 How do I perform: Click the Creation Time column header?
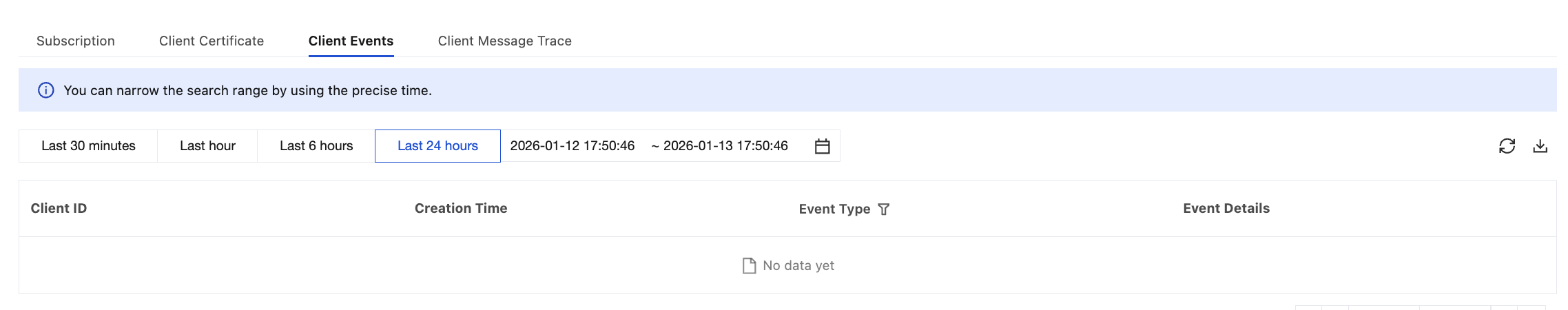(x=461, y=209)
